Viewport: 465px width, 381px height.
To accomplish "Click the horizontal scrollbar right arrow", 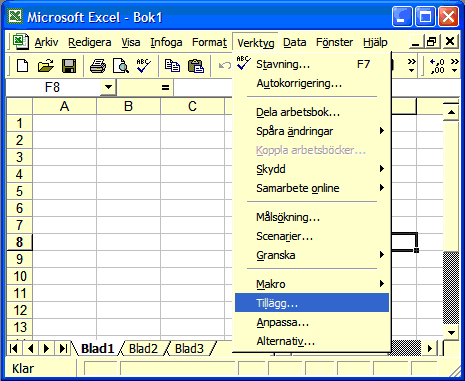I will (430, 349).
